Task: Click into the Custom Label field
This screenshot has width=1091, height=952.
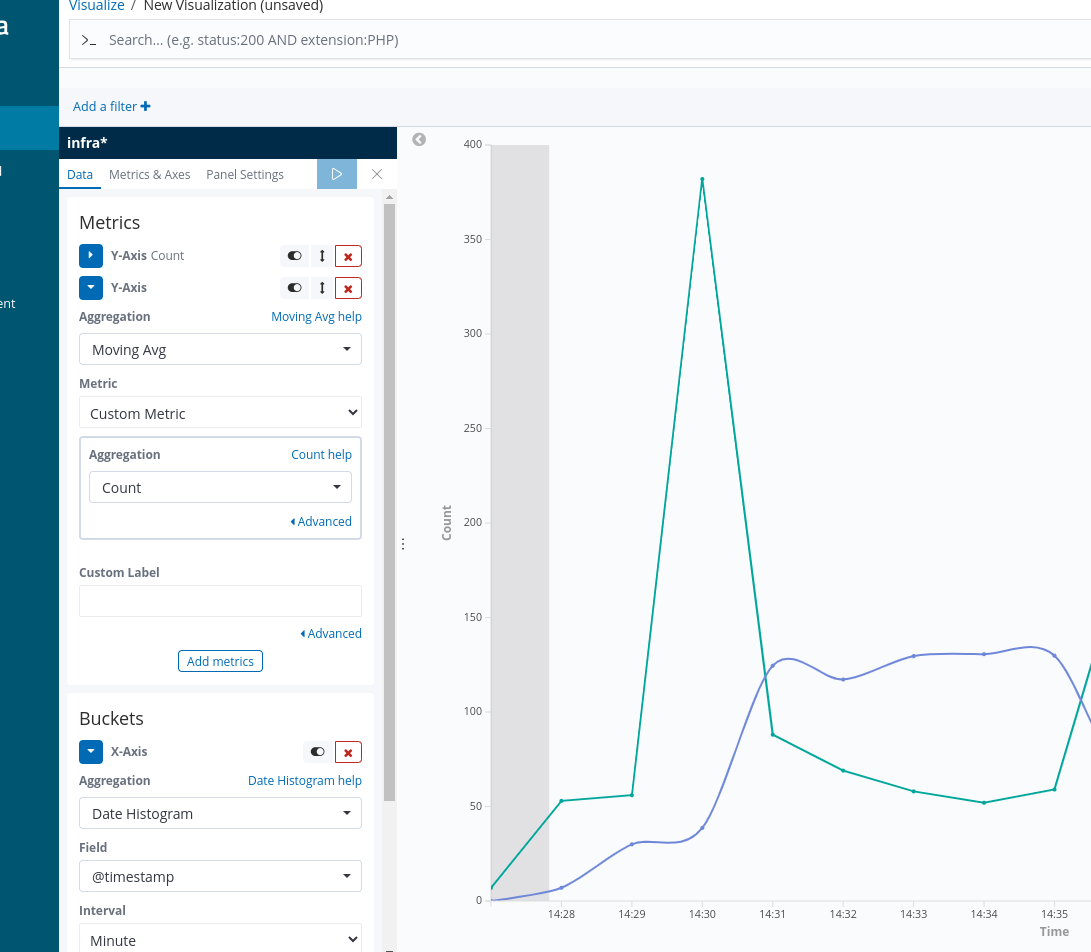Action: pyautogui.click(x=220, y=601)
